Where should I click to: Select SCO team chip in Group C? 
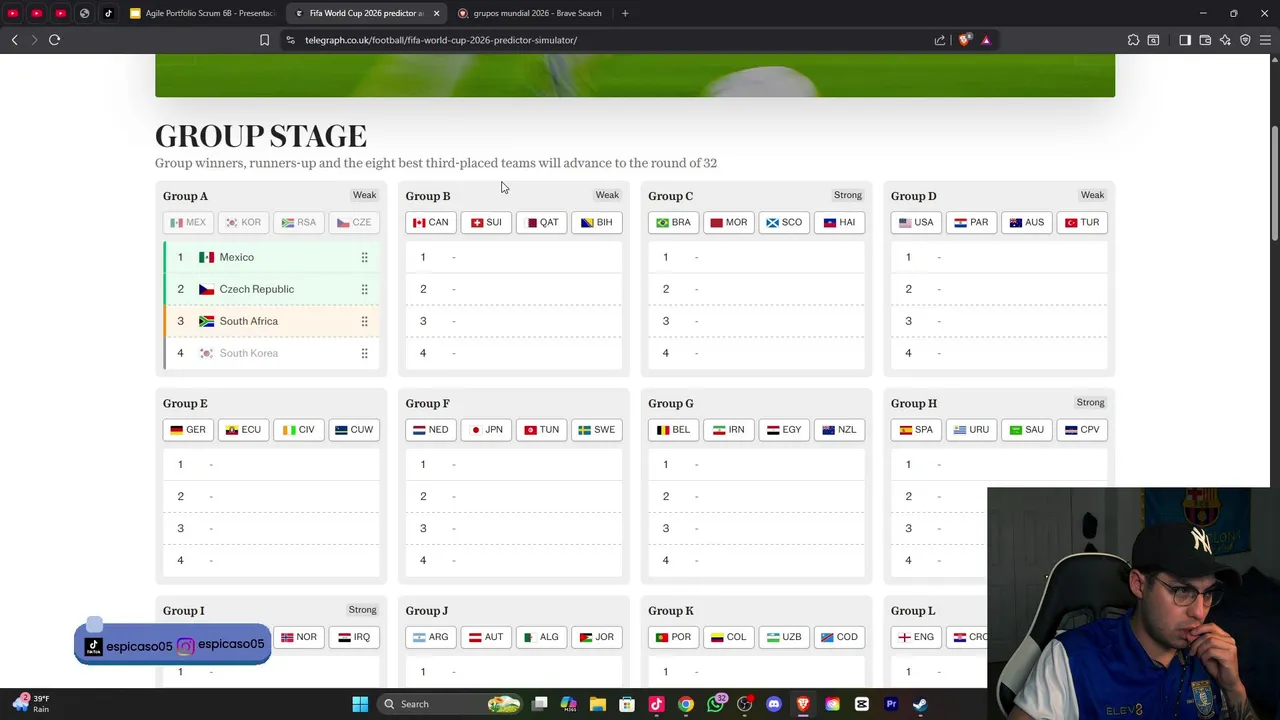(x=784, y=222)
